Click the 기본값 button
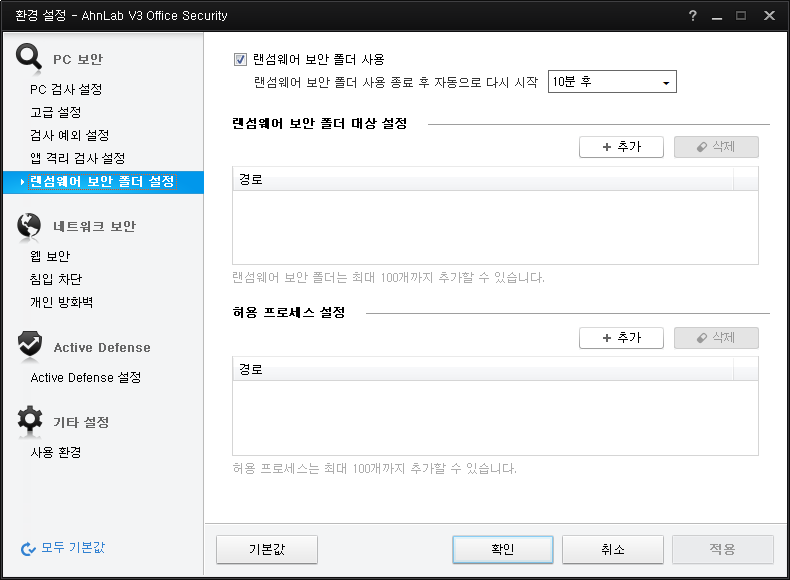790x580 pixels. (267, 549)
